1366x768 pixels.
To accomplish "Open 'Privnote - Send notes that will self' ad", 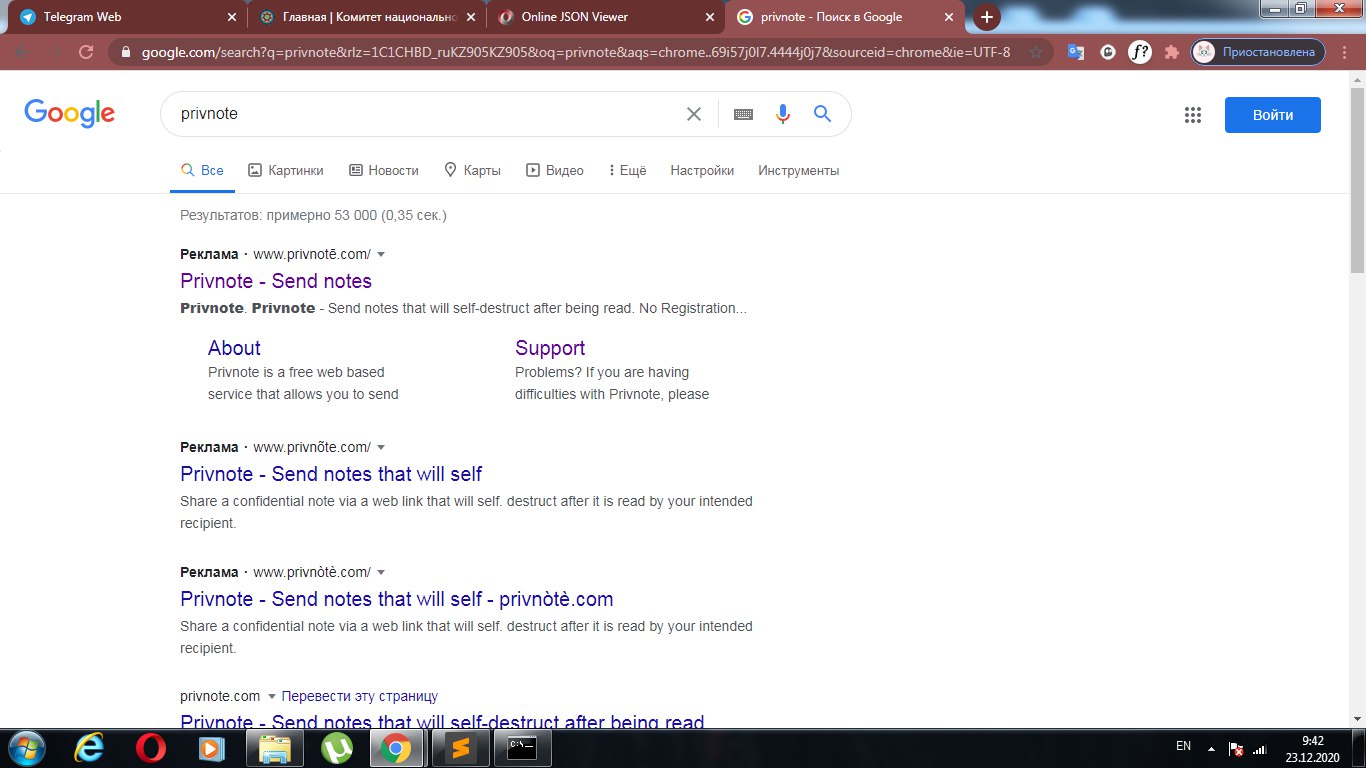I will (x=331, y=474).
